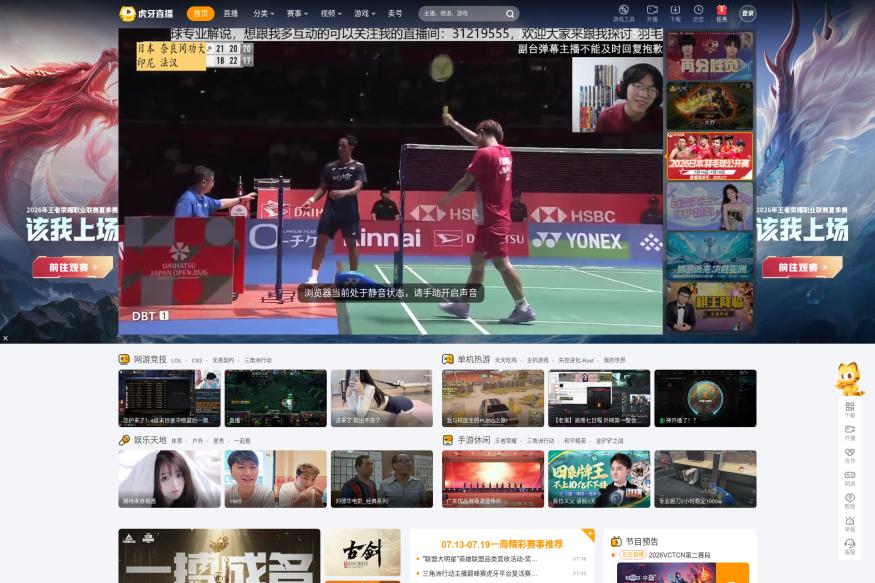Close the background ad with X icon
The height and width of the screenshot is (583, 875).
point(5,338)
